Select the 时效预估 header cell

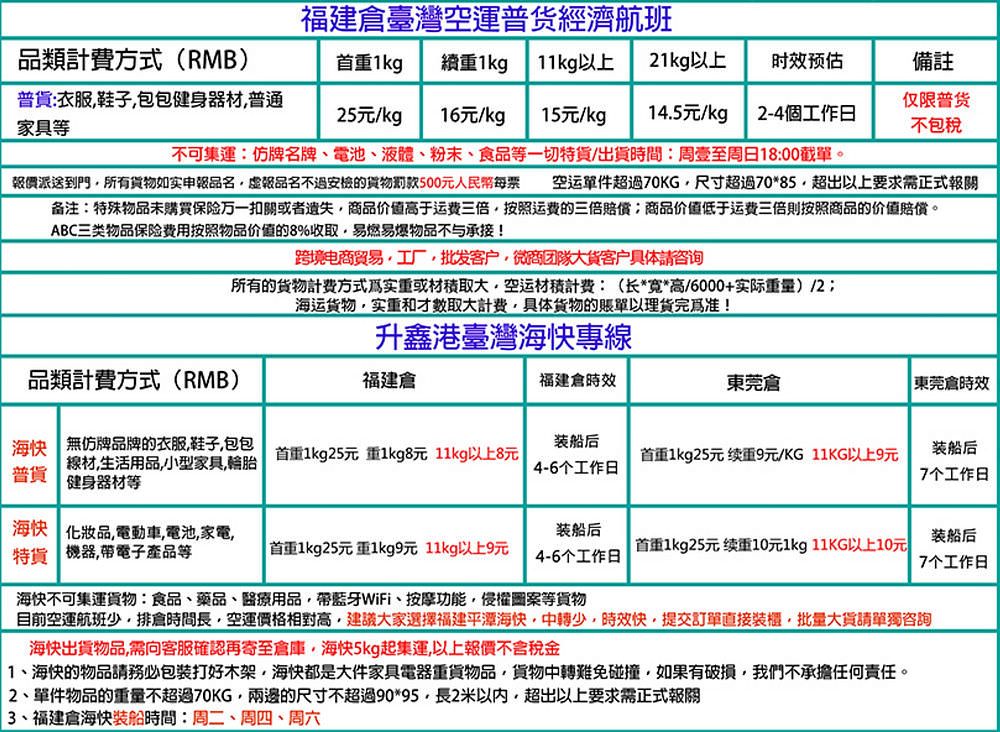tap(807, 61)
